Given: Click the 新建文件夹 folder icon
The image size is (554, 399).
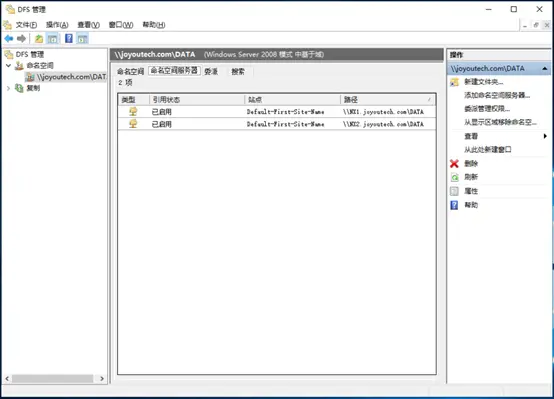Looking at the screenshot, I should click(x=454, y=82).
